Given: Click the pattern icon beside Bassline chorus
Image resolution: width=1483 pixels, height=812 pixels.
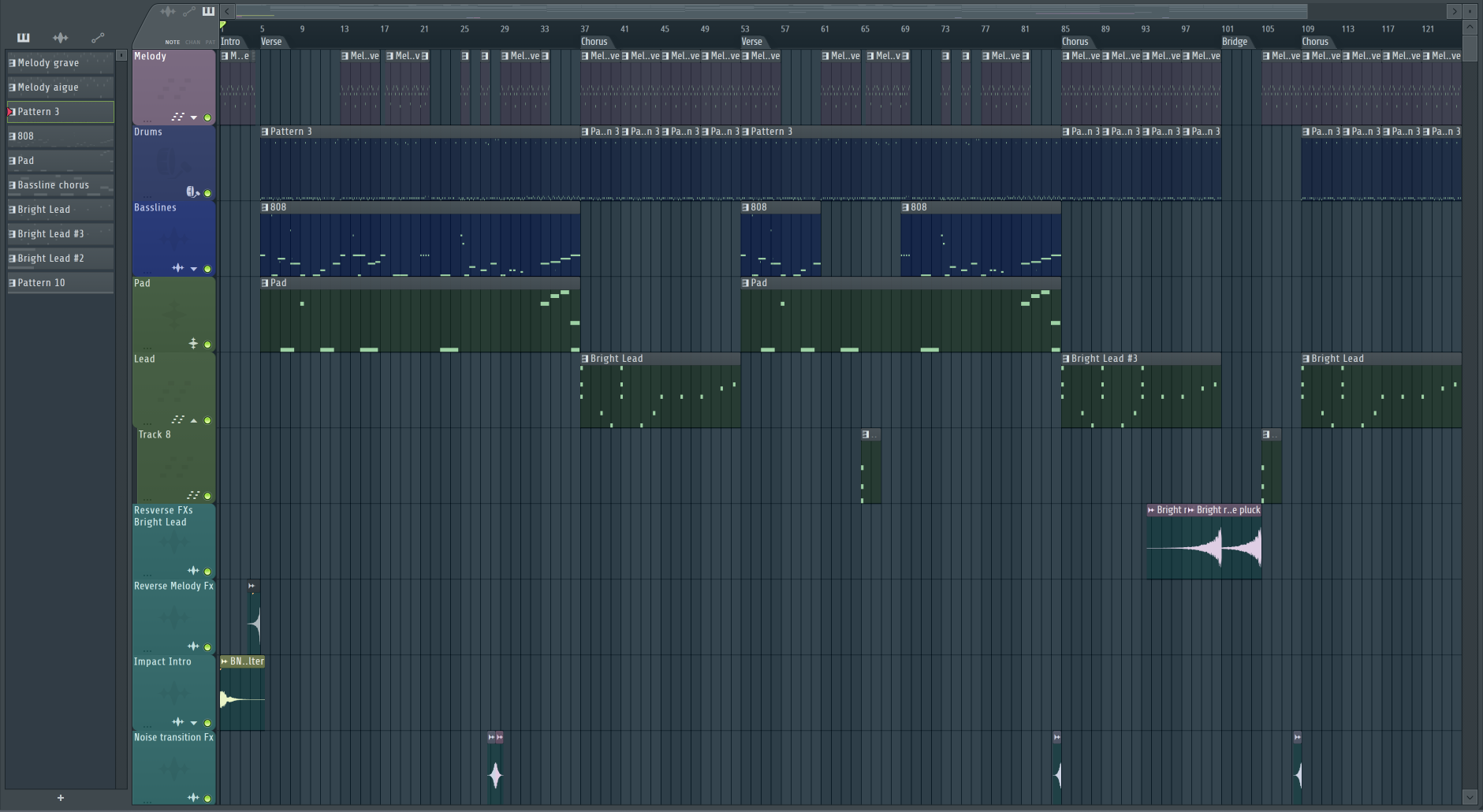Looking at the screenshot, I should (13, 185).
